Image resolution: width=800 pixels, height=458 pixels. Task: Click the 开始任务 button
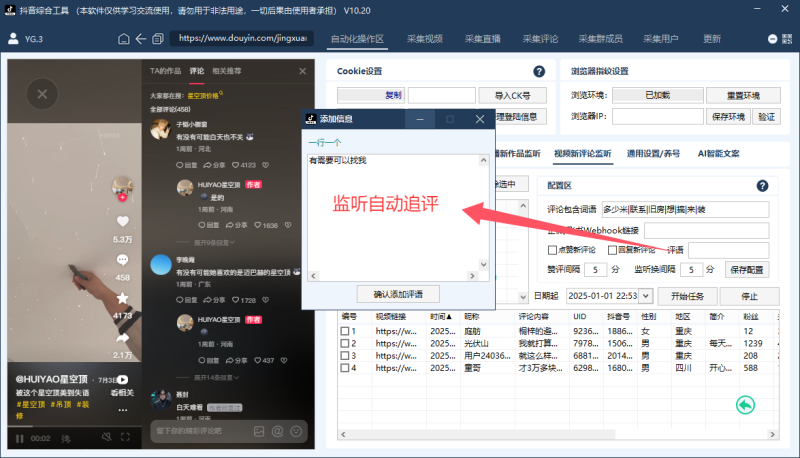pyautogui.click(x=687, y=296)
